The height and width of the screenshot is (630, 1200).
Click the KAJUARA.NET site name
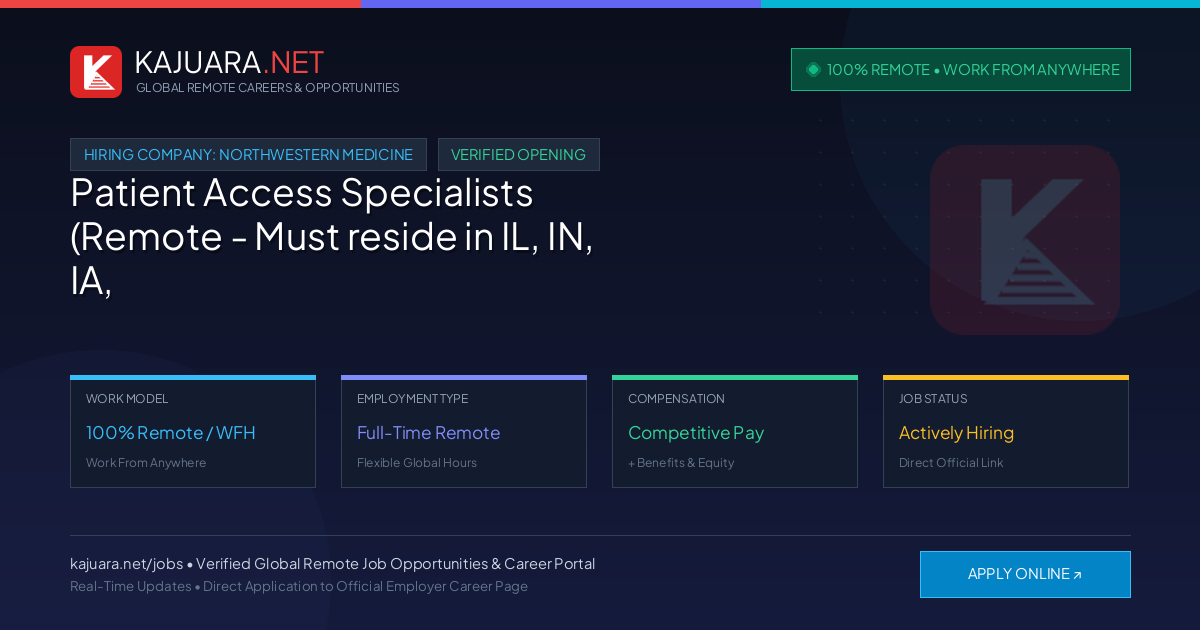[x=229, y=62]
